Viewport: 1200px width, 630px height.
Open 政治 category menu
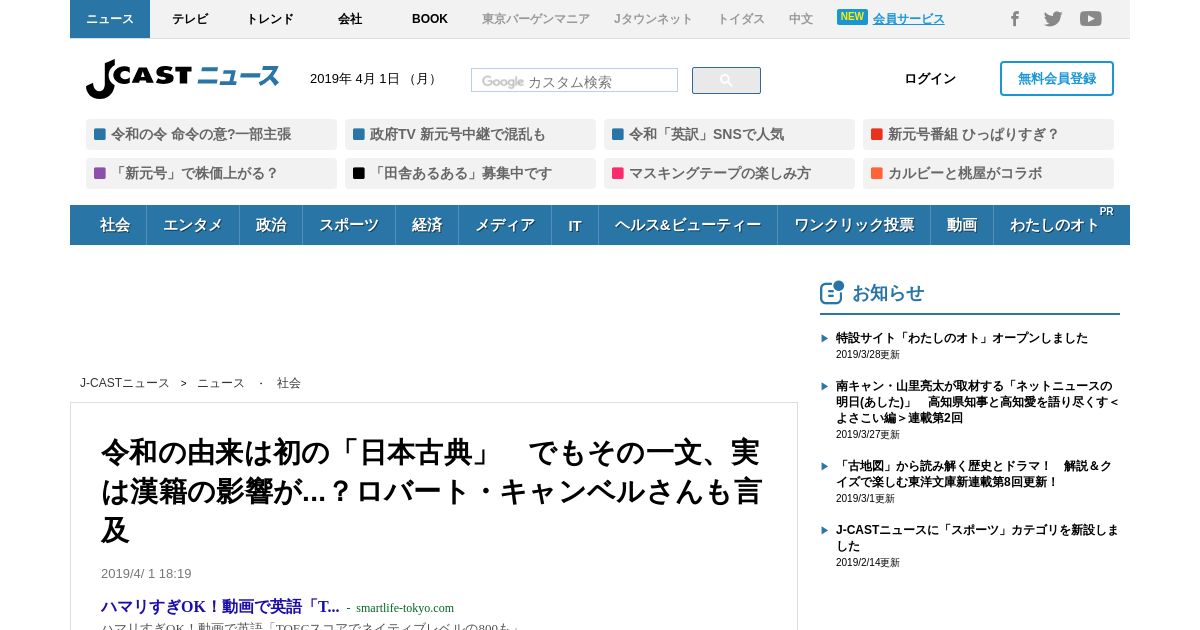[271, 225]
